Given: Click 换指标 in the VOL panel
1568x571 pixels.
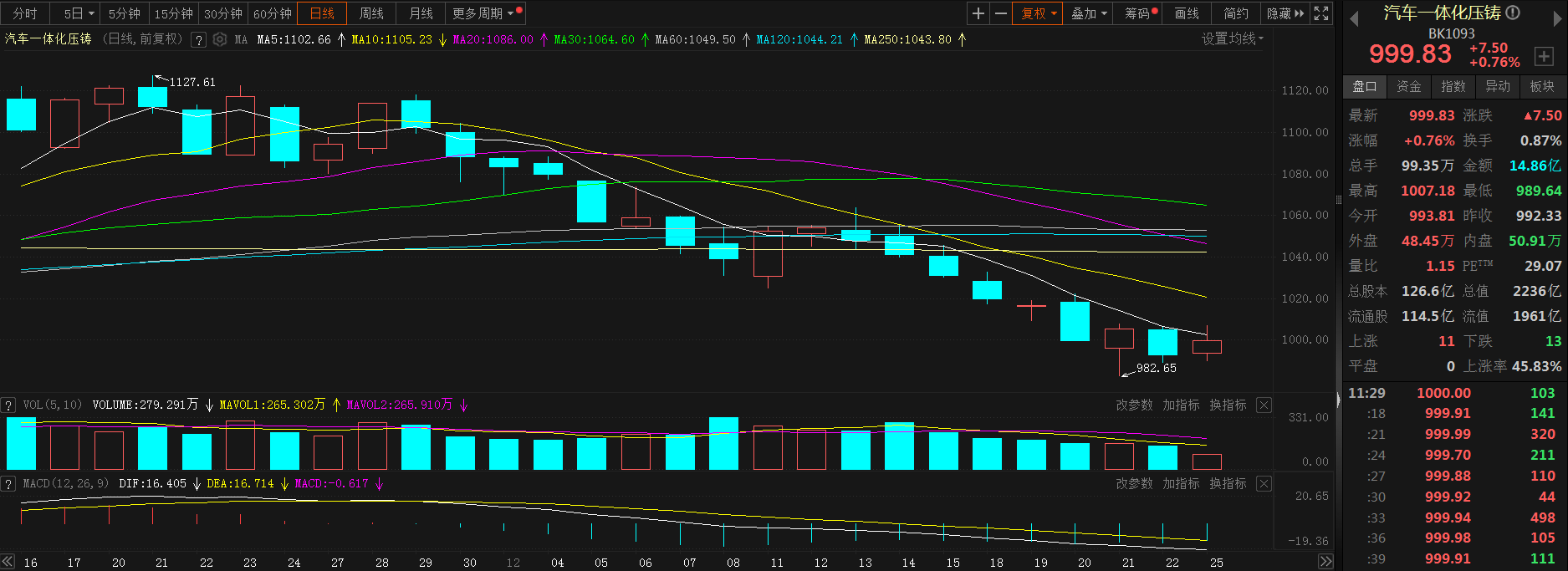Looking at the screenshot, I should pyautogui.click(x=1228, y=405).
